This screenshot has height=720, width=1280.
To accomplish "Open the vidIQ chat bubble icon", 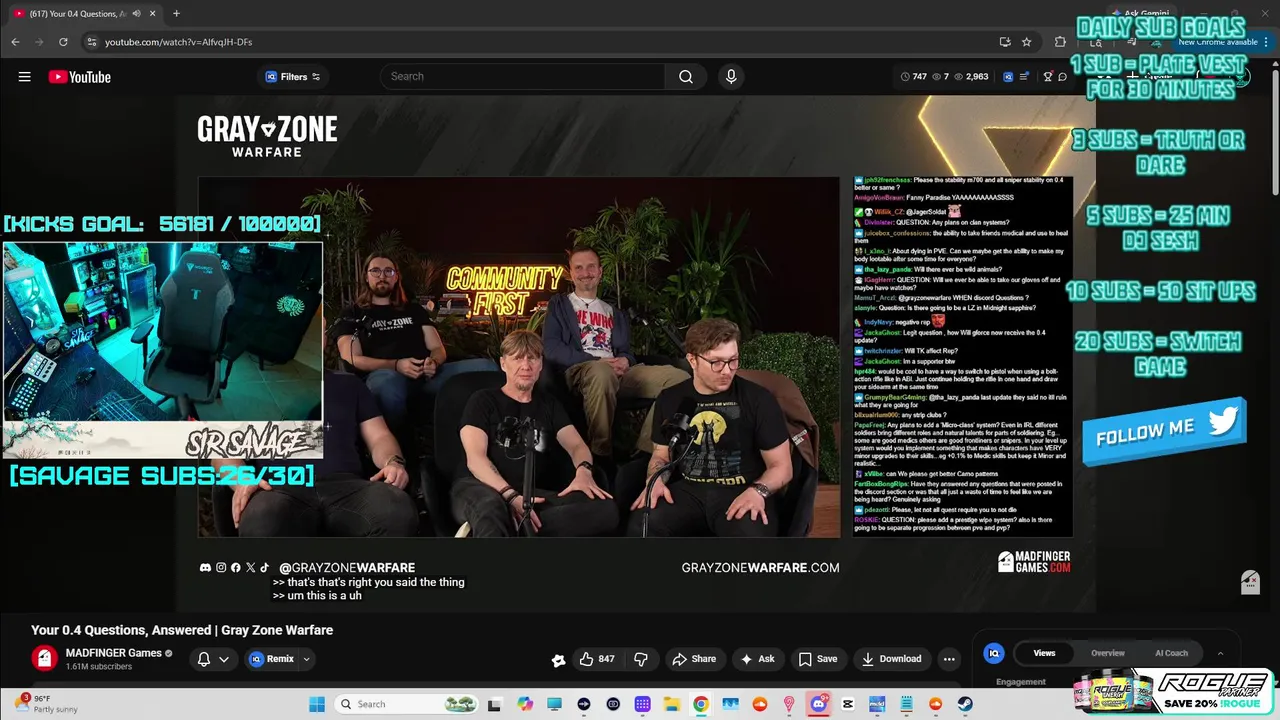I will point(1062,76).
